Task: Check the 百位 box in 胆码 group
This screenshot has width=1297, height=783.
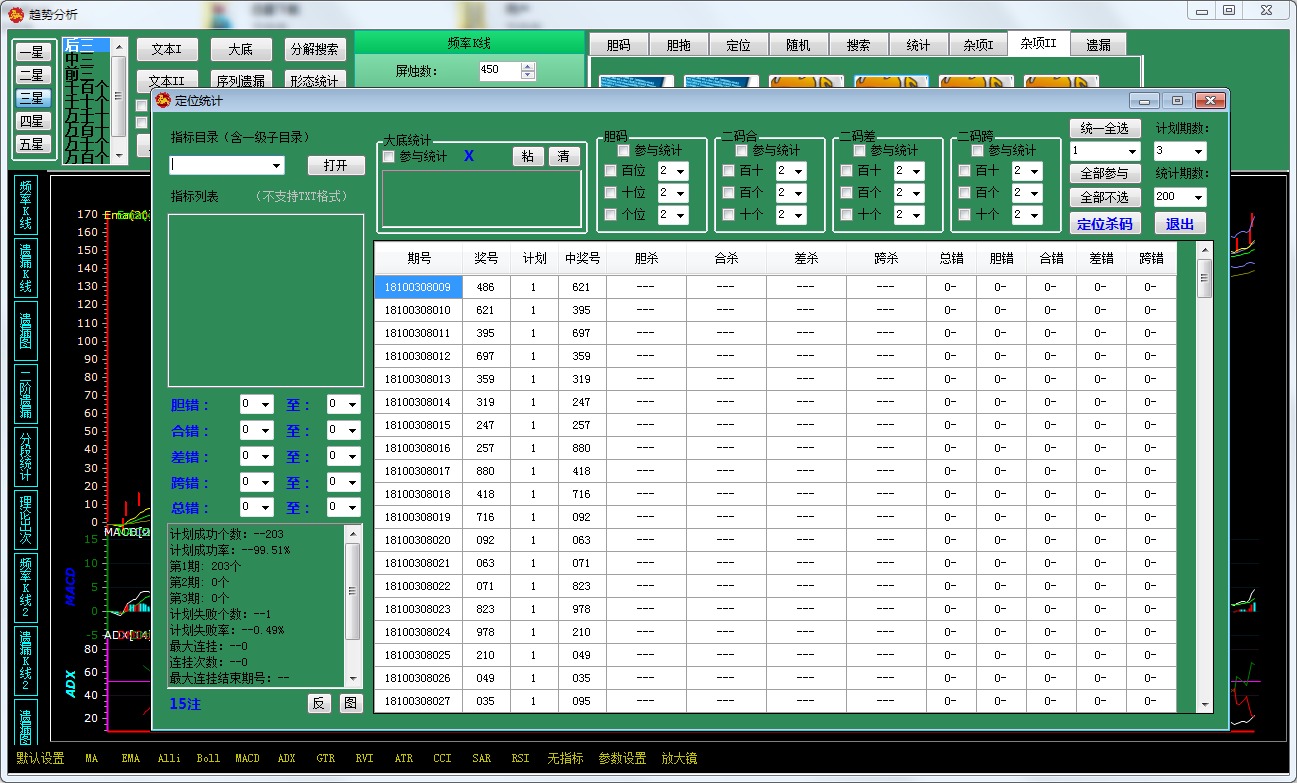Action: pos(610,171)
